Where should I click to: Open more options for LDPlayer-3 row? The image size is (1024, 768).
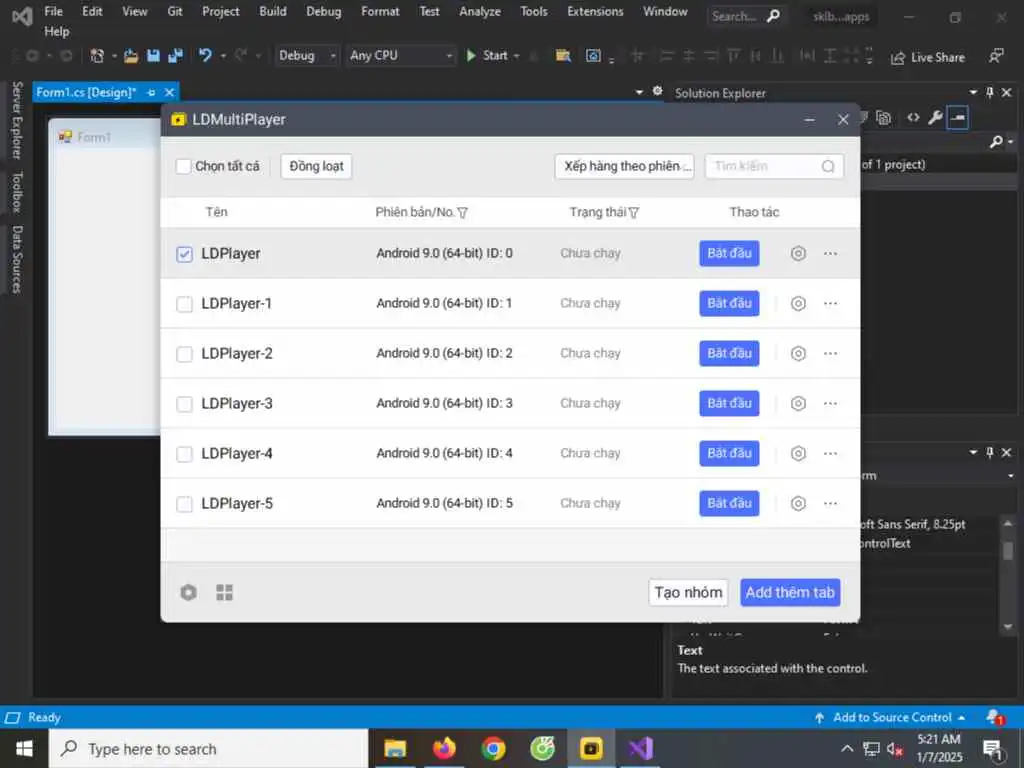[x=830, y=404]
